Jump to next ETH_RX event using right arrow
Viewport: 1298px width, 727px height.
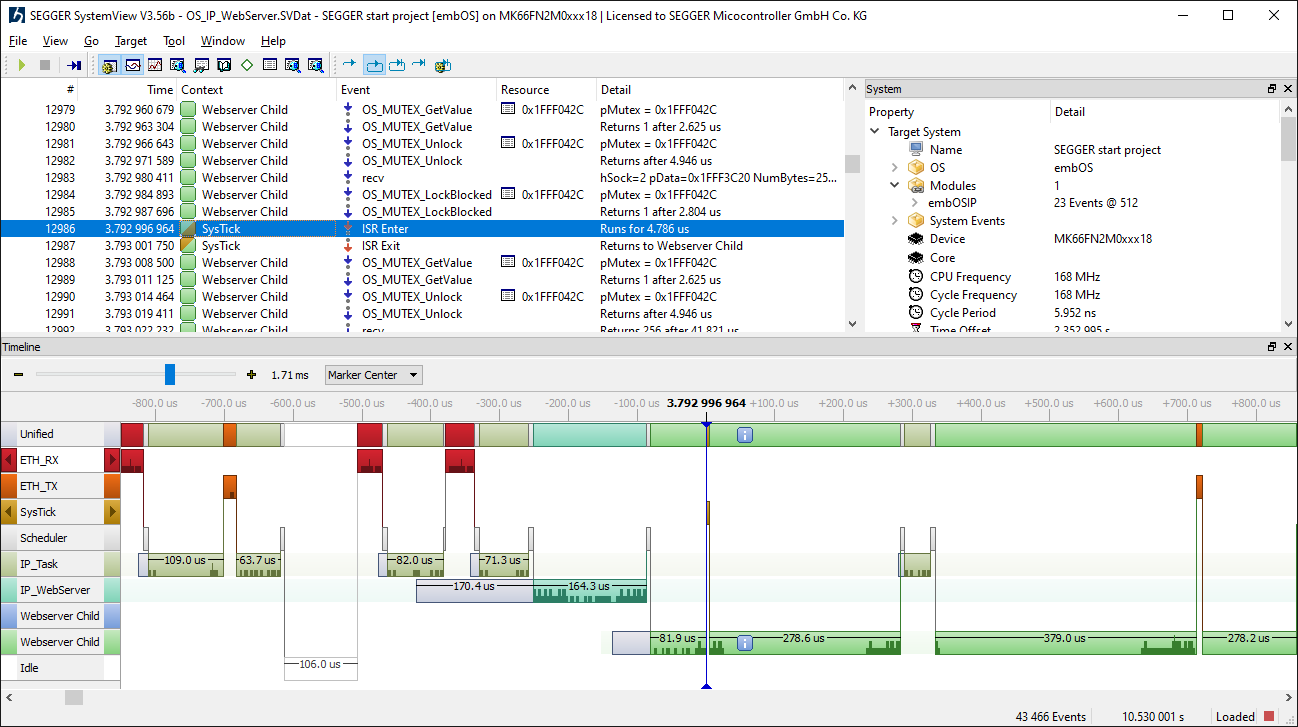point(113,460)
